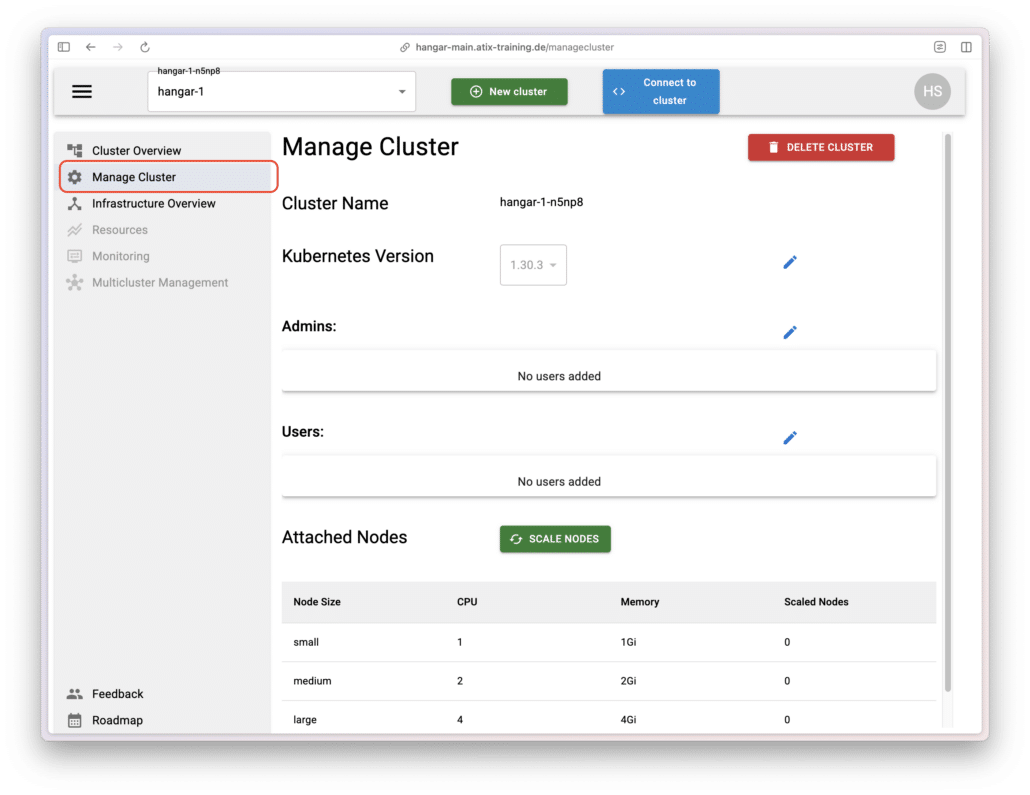Click the pencil icon beside Kubernetes Version
The width and height of the screenshot is (1030, 795).
(789, 262)
